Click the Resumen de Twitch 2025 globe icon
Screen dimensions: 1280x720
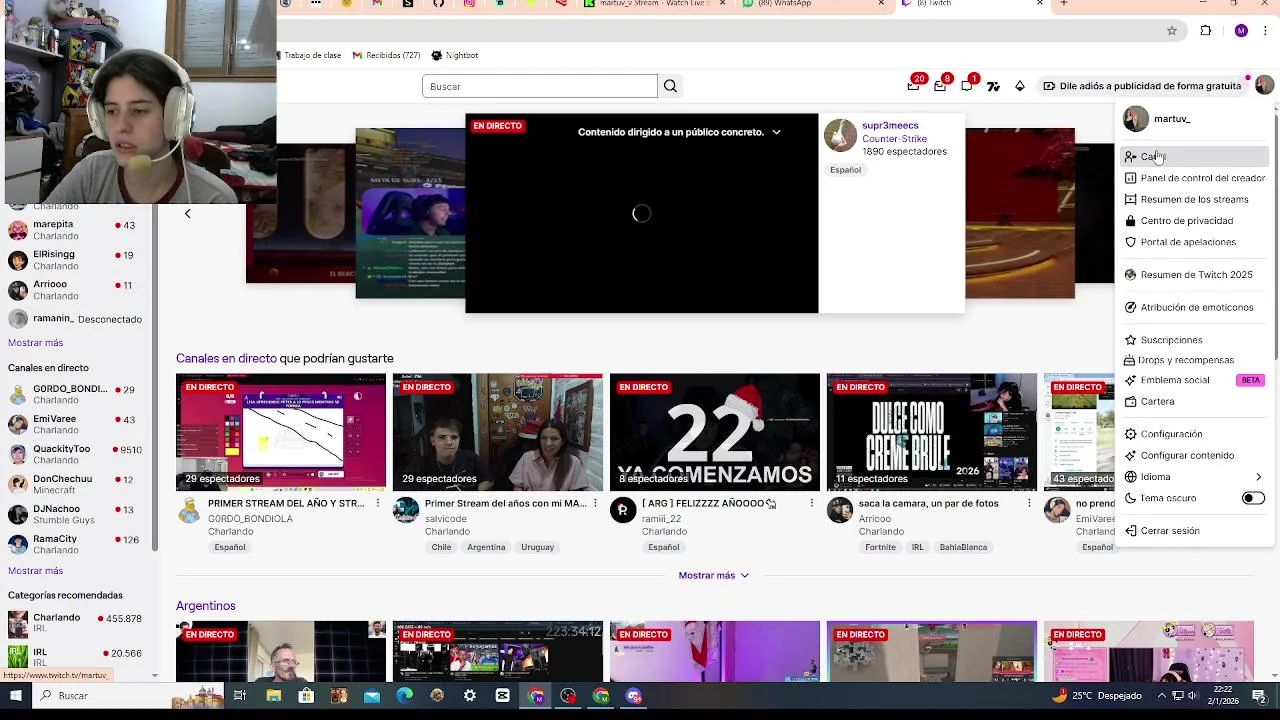click(1130, 274)
